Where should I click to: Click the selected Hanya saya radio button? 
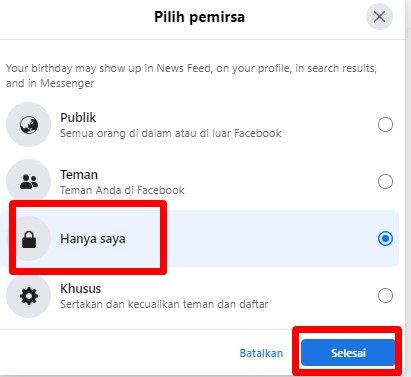(x=385, y=239)
